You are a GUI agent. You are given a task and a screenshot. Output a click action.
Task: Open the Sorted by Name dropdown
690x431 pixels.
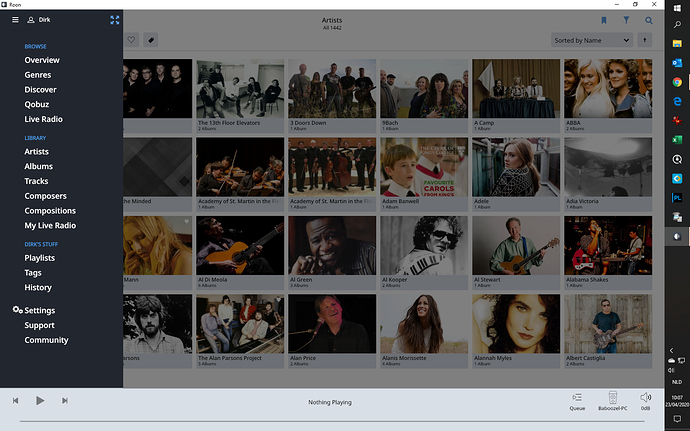[592, 40]
